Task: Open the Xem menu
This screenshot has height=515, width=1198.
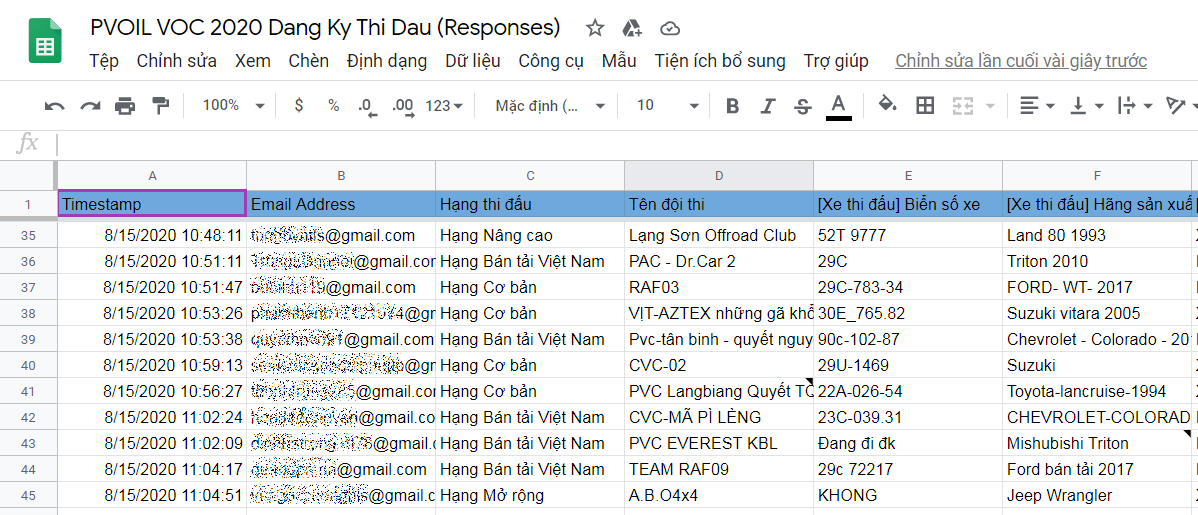Action: [x=253, y=61]
